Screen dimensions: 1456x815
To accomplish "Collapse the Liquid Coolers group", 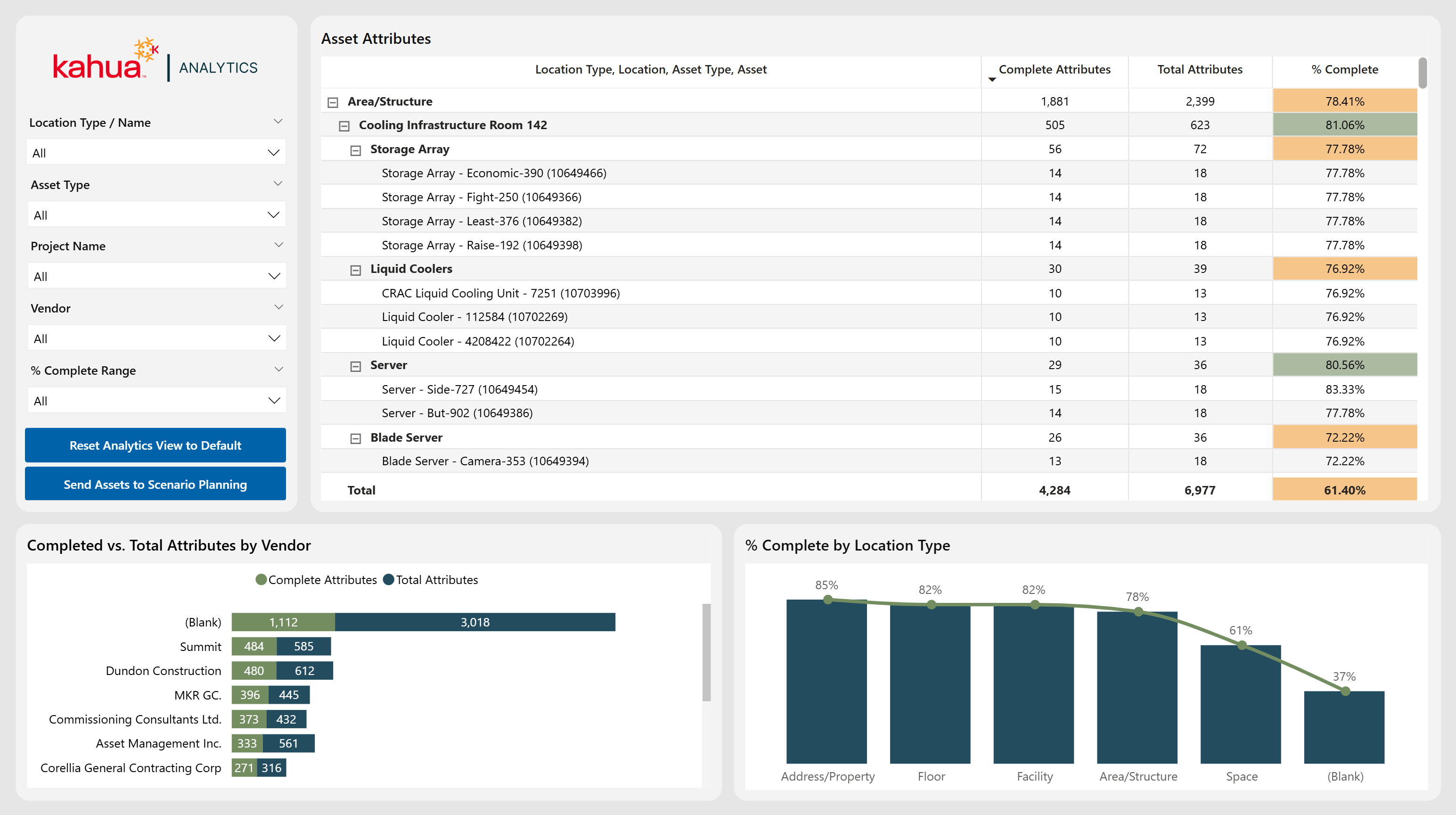I will tap(356, 271).
